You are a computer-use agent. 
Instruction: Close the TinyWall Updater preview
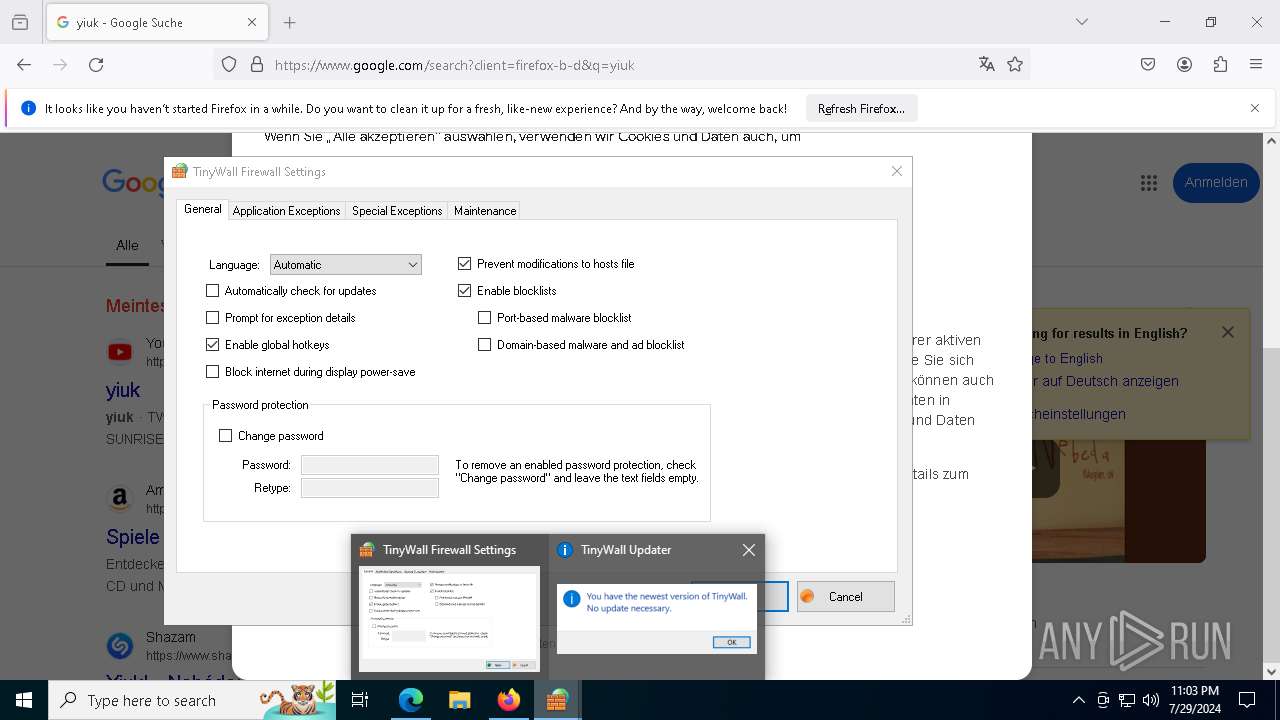tap(748, 550)
